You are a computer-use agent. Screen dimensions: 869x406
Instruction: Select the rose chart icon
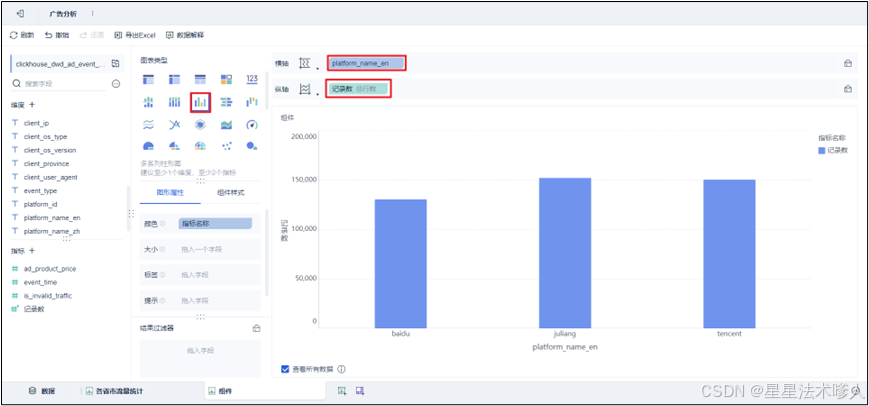click(174, 146)
